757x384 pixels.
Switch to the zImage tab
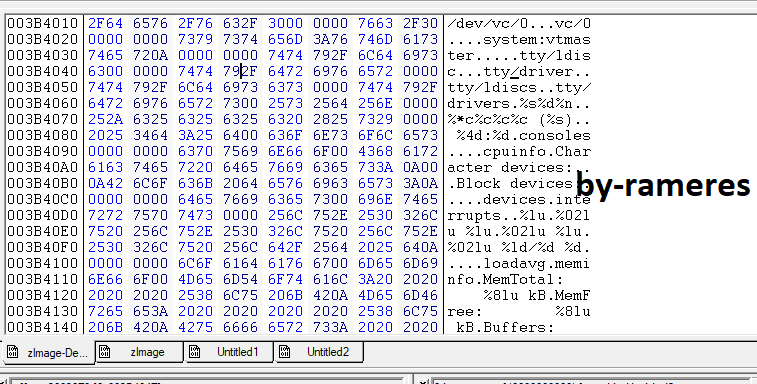[x=139, y=352]
